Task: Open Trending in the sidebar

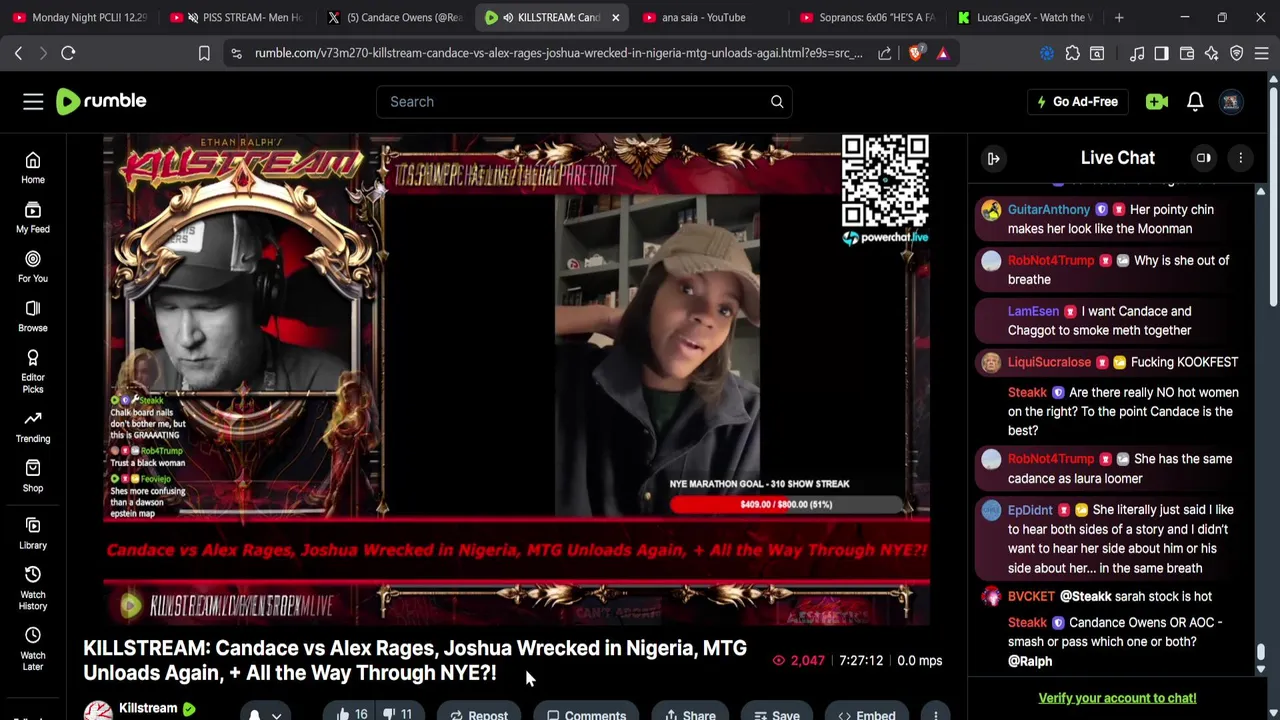Action: click(x=33, y=427)
